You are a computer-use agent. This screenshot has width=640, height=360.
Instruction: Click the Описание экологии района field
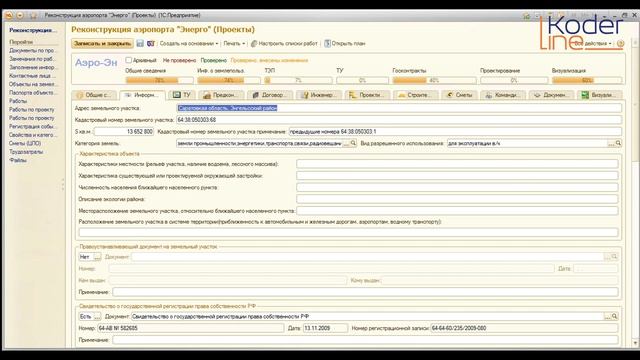click(457, 199)
